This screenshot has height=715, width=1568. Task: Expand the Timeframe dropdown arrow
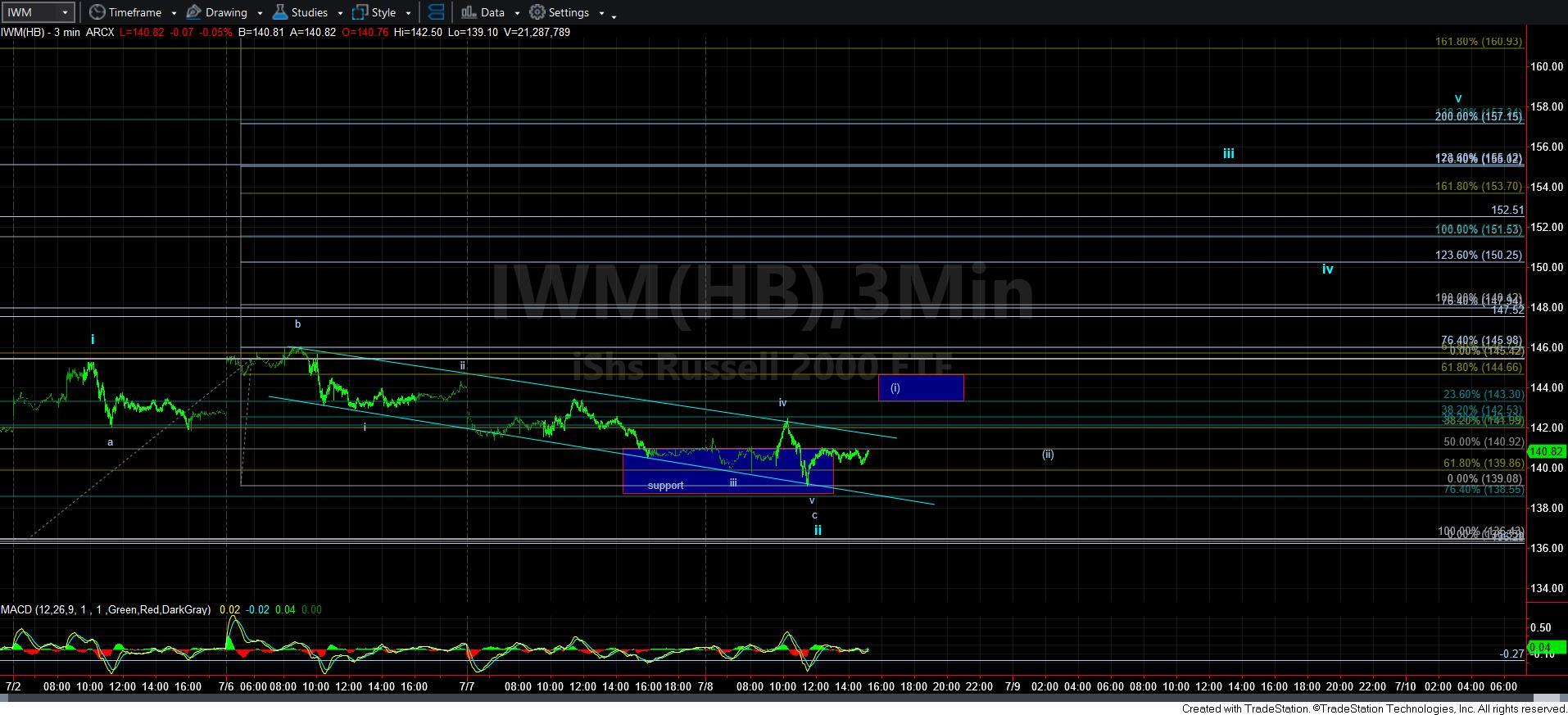(x=174, y=13)
